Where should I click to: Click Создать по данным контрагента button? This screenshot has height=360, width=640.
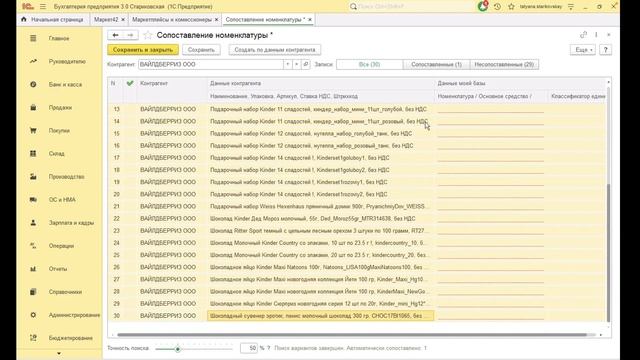pos(275,50)
